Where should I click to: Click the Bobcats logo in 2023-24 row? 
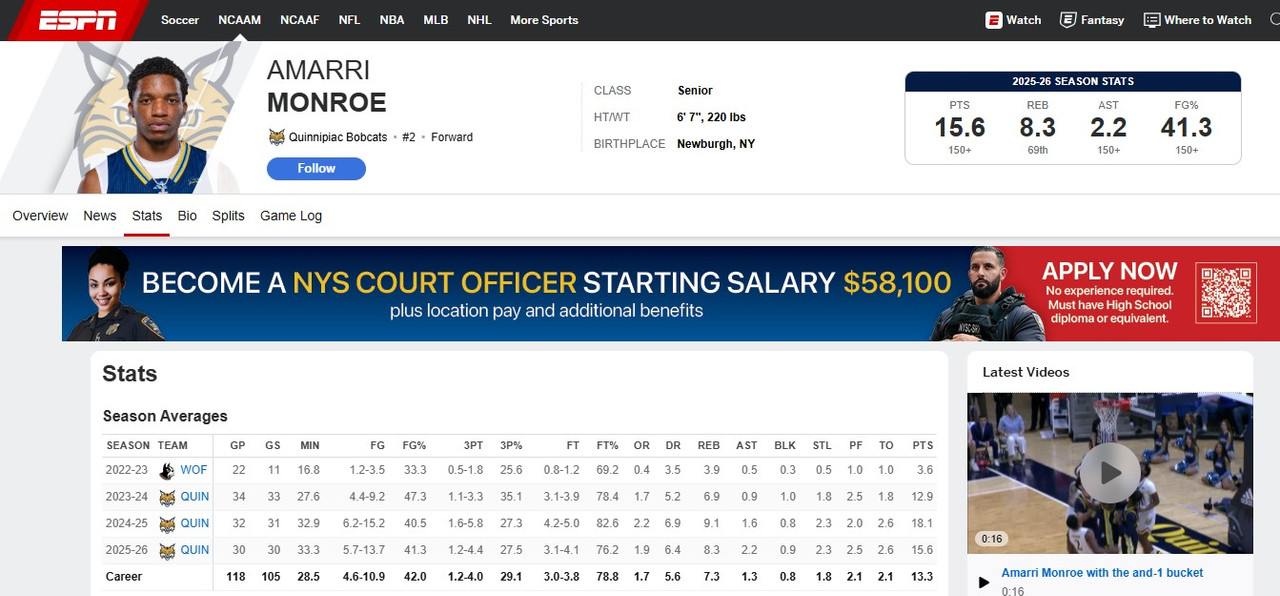pyautogui.click(x=167, y=497)
